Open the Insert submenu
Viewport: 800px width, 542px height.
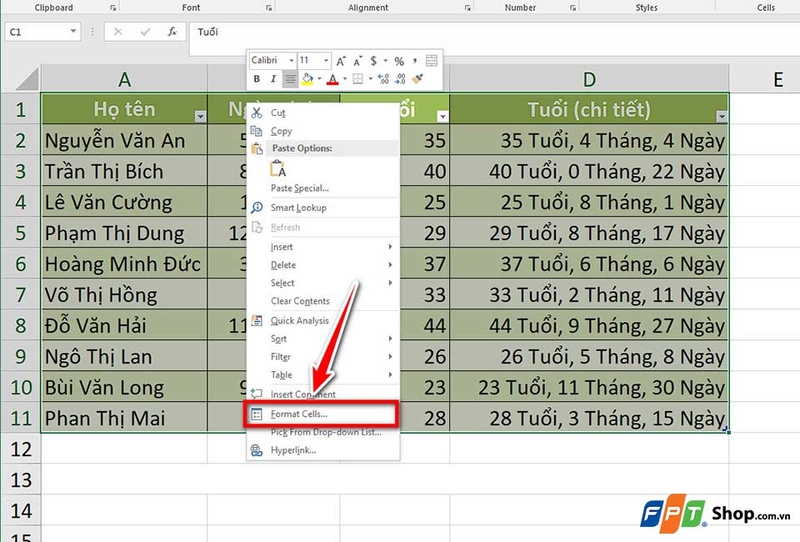[323, 247]
